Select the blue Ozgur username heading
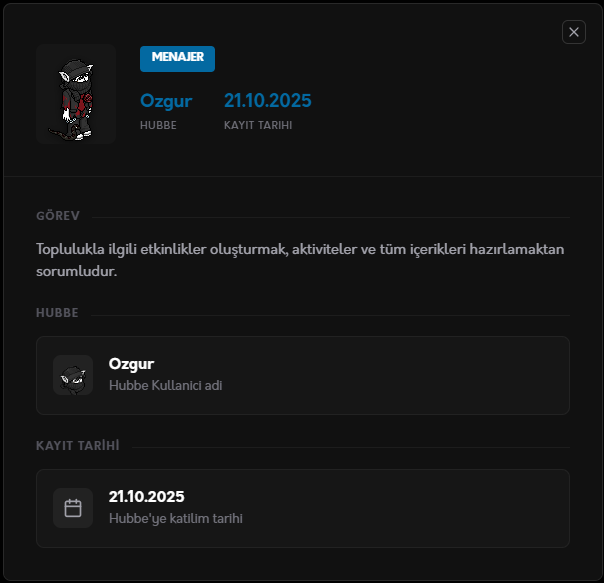The width and height of the screenshot is (604, 583). coord(166,101)
